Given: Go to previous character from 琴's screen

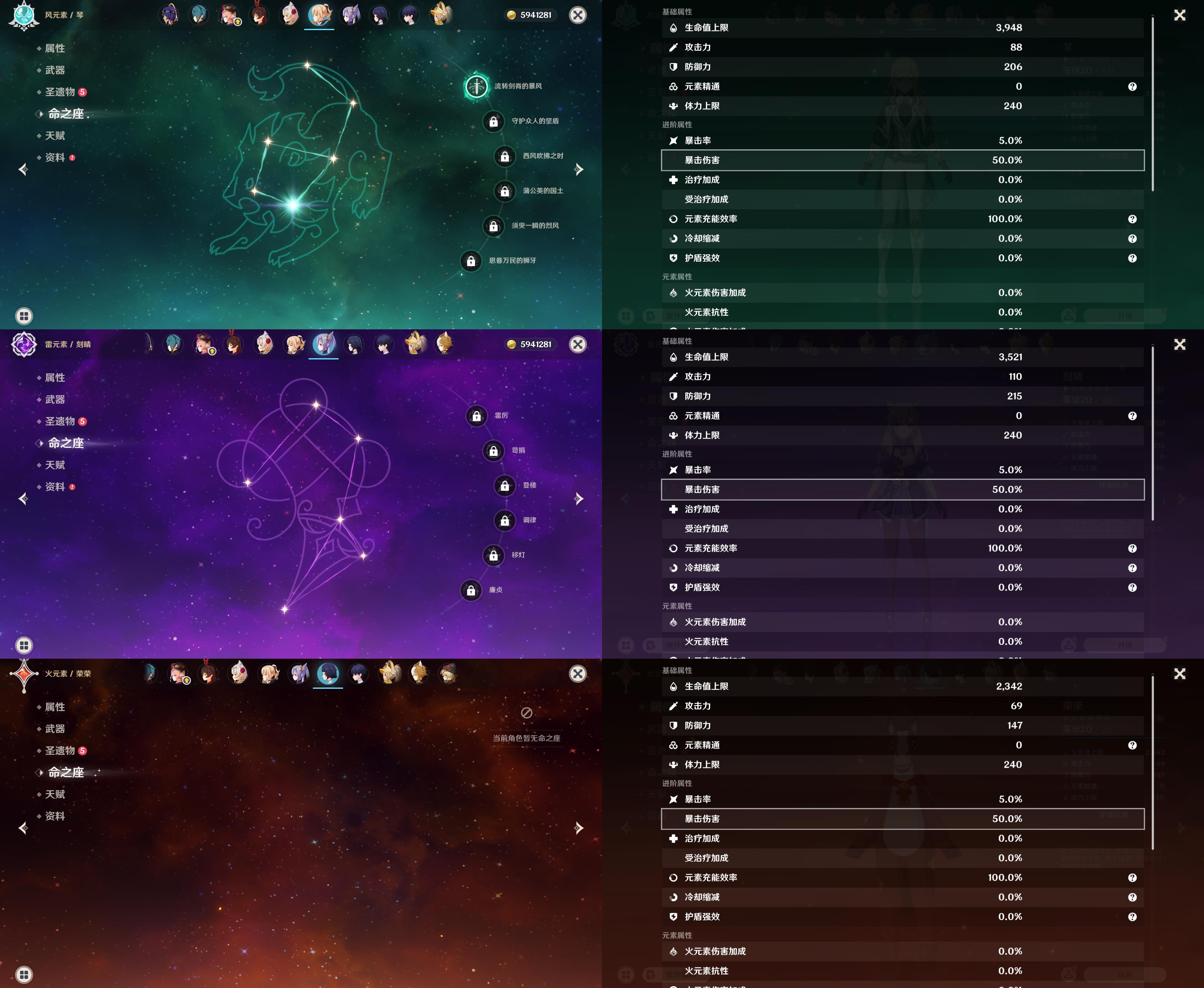Looking at the screenshot, I should point(23,169).
